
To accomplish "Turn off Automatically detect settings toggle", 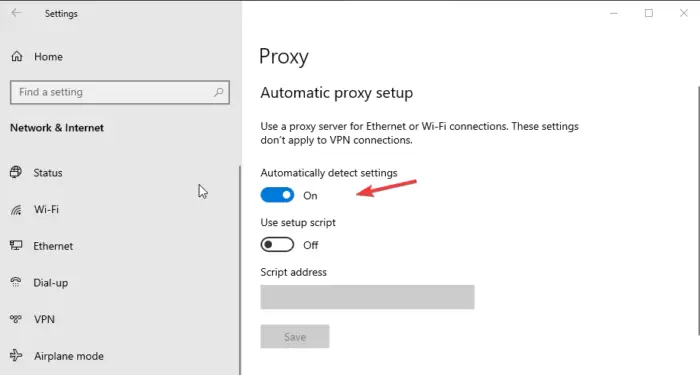I will coord(277,195).
